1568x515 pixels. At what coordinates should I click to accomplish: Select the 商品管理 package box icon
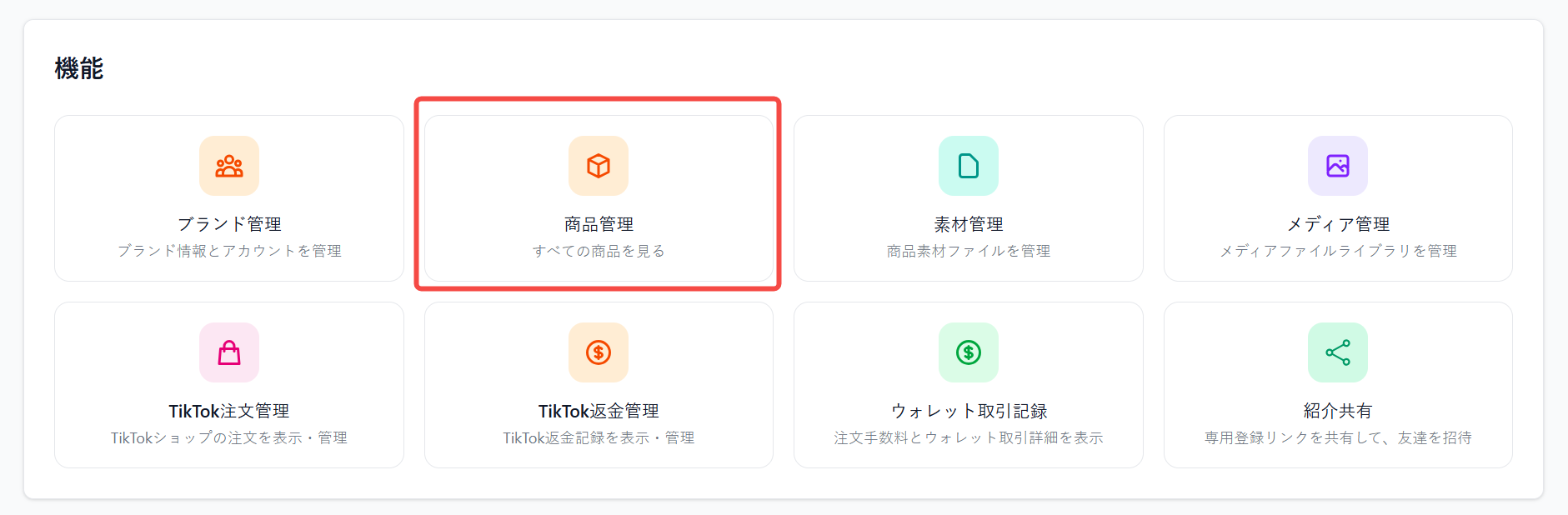(x=598, y=166)
